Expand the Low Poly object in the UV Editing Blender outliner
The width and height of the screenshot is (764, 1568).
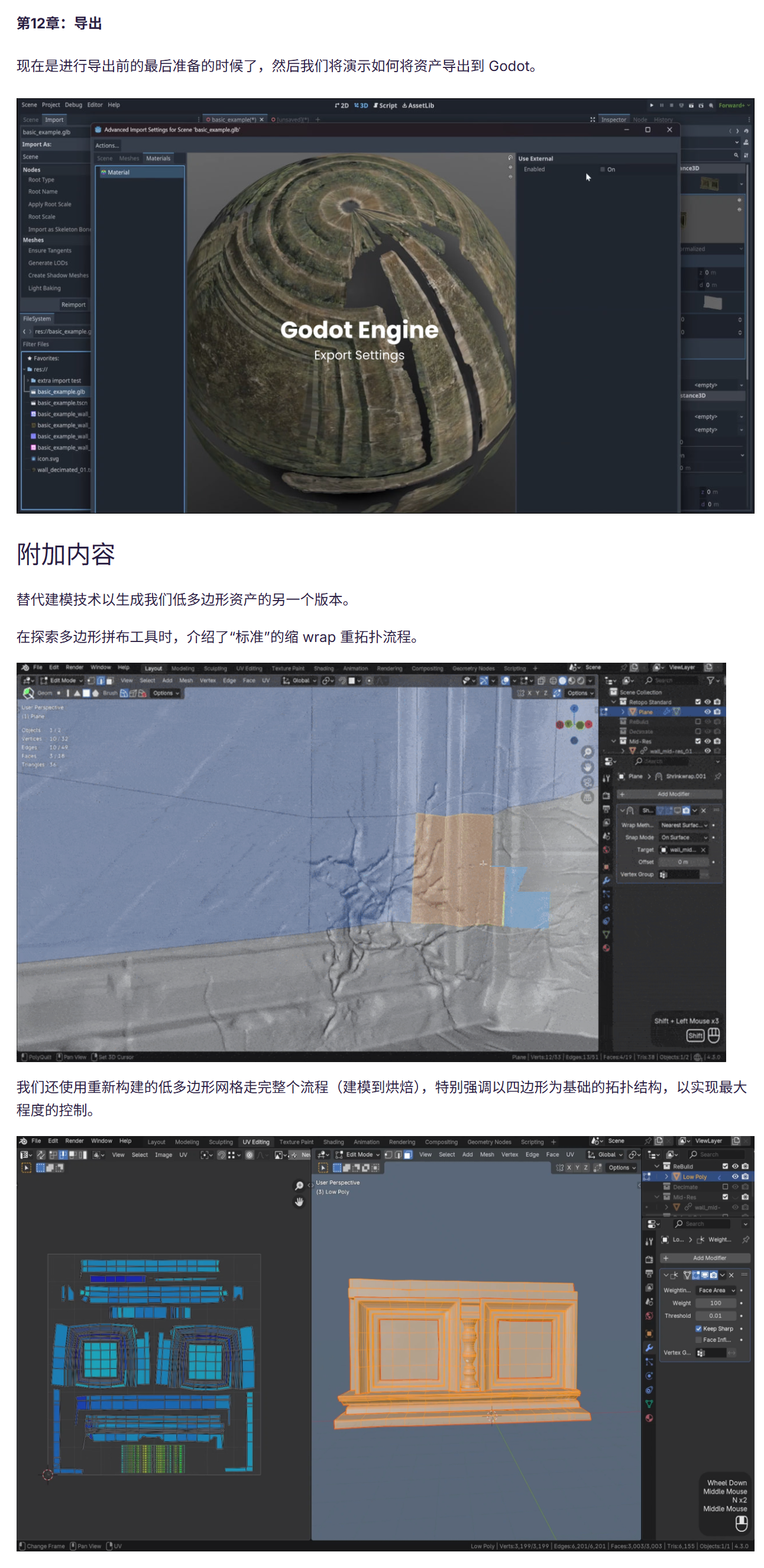666,1177
